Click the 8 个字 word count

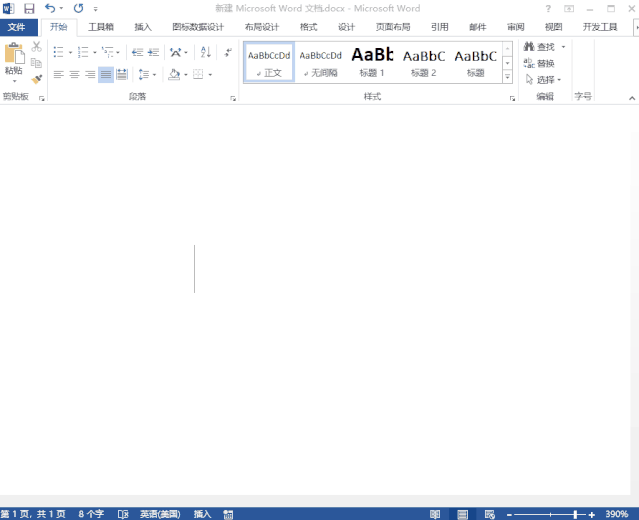(x=91, y=514)
